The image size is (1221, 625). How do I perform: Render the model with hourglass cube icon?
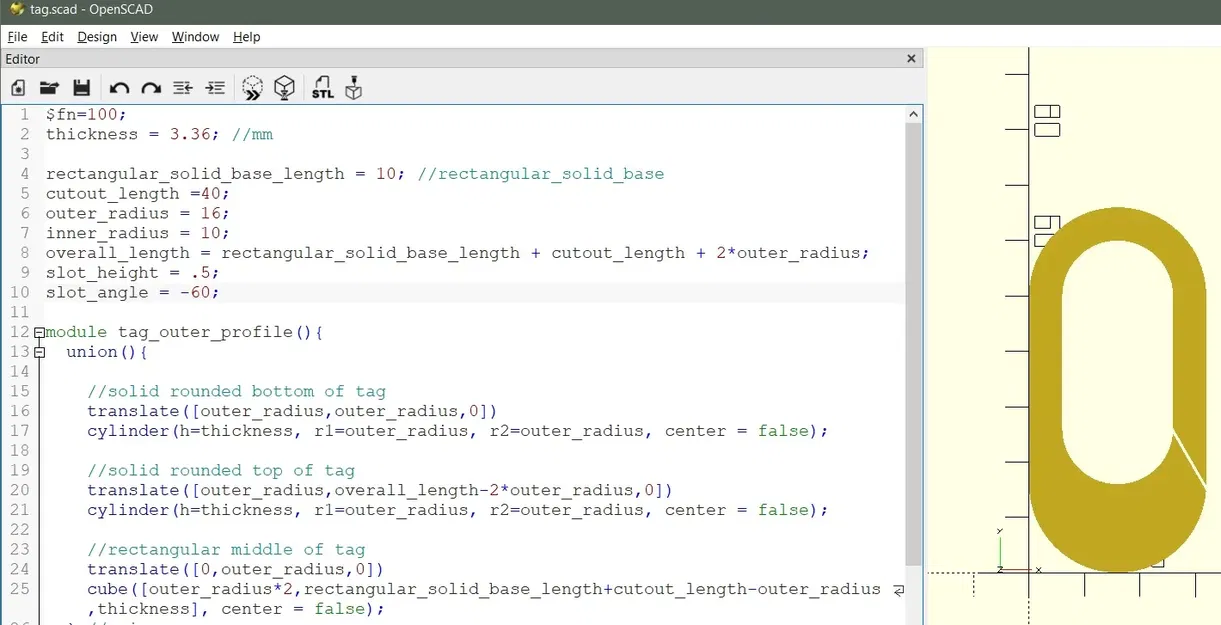[285, 88]
